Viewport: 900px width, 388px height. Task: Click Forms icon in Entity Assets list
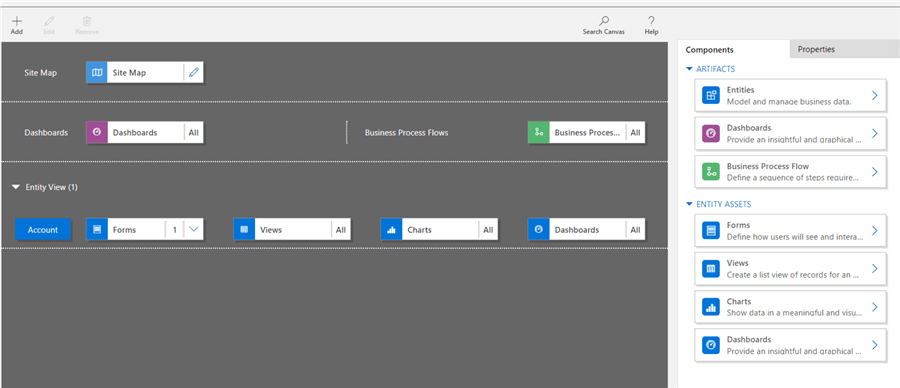coord(711,231)
